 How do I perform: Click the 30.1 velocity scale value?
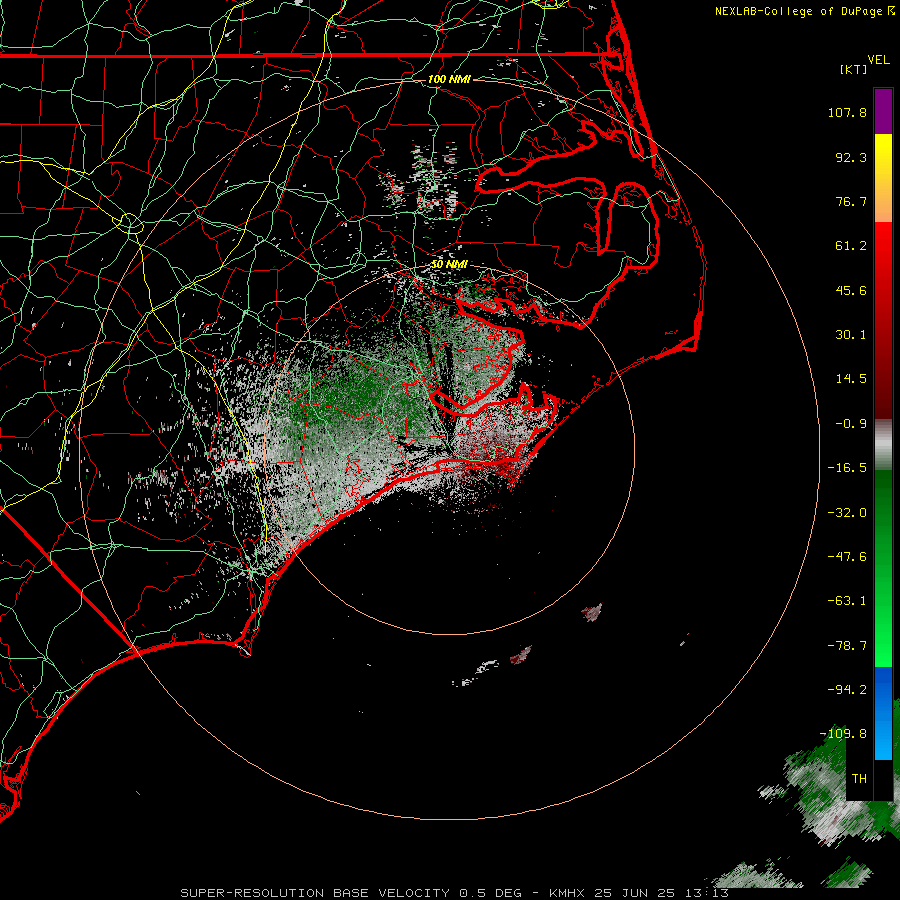[x=851, y=335]
